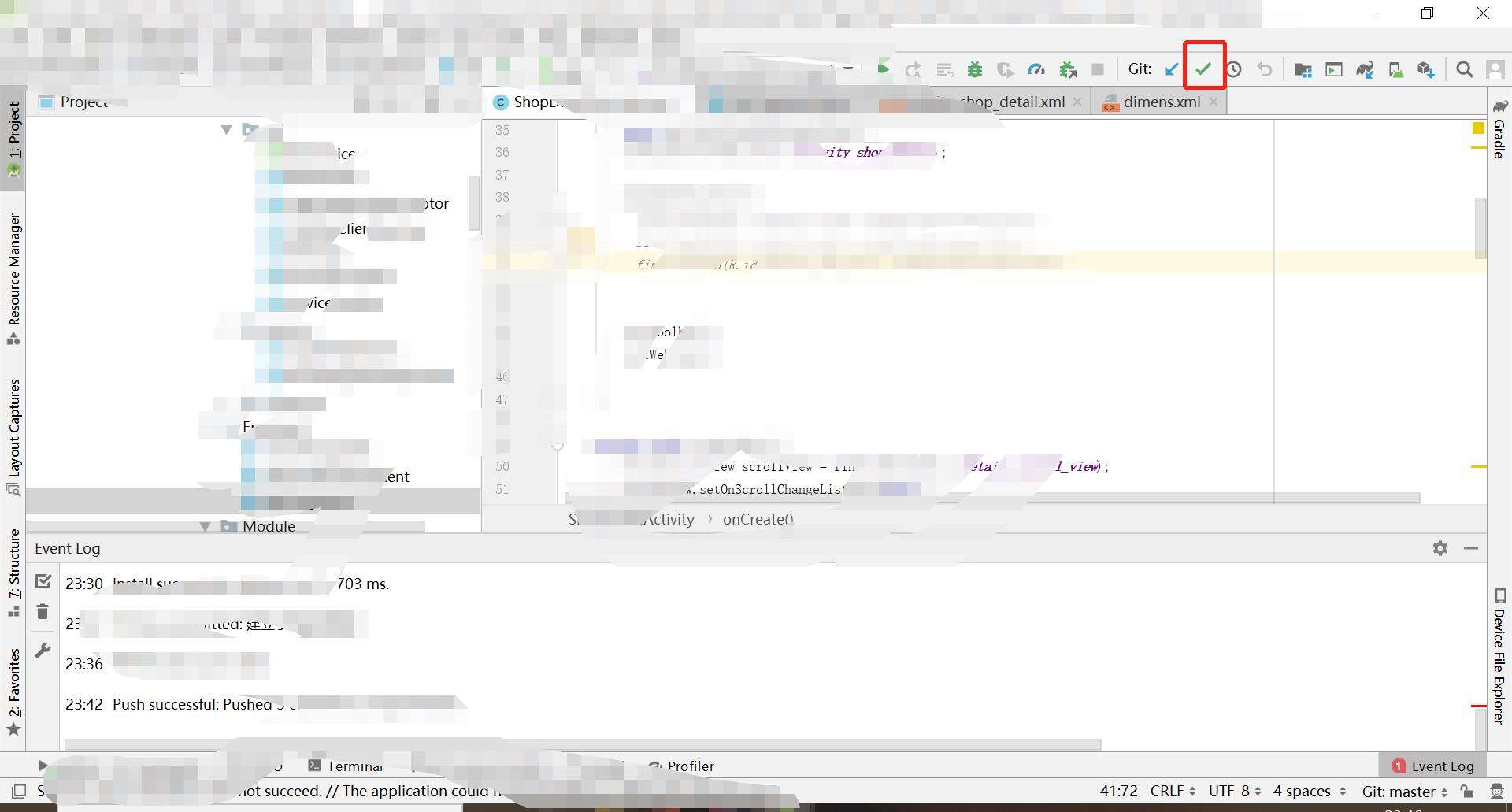Viewport: 1512px width, 812px height.
Task: Open Project Structure folder icon
Action: click(x=1303, y=70)
